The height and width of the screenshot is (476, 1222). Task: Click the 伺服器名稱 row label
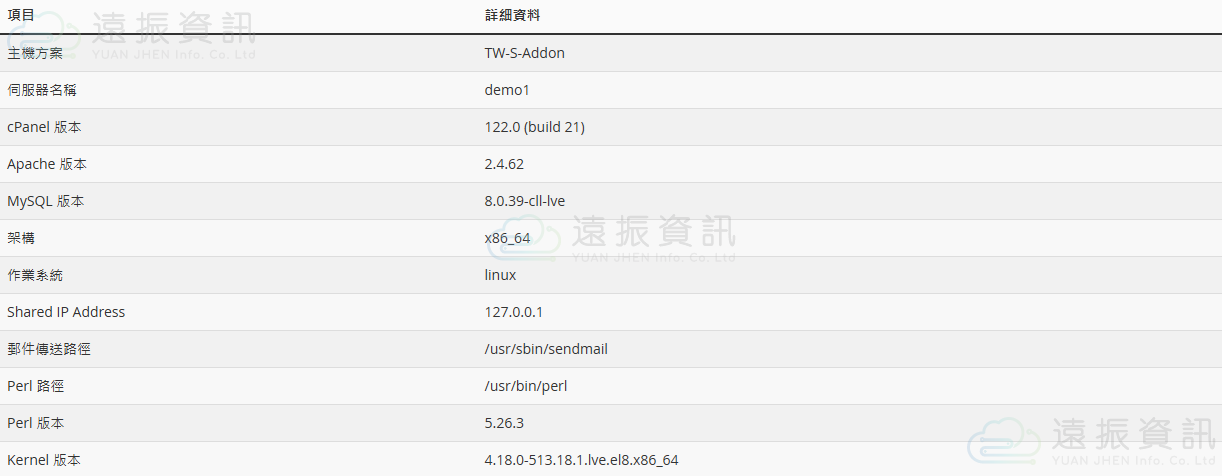pyautogui.click(x=42, y=90)
